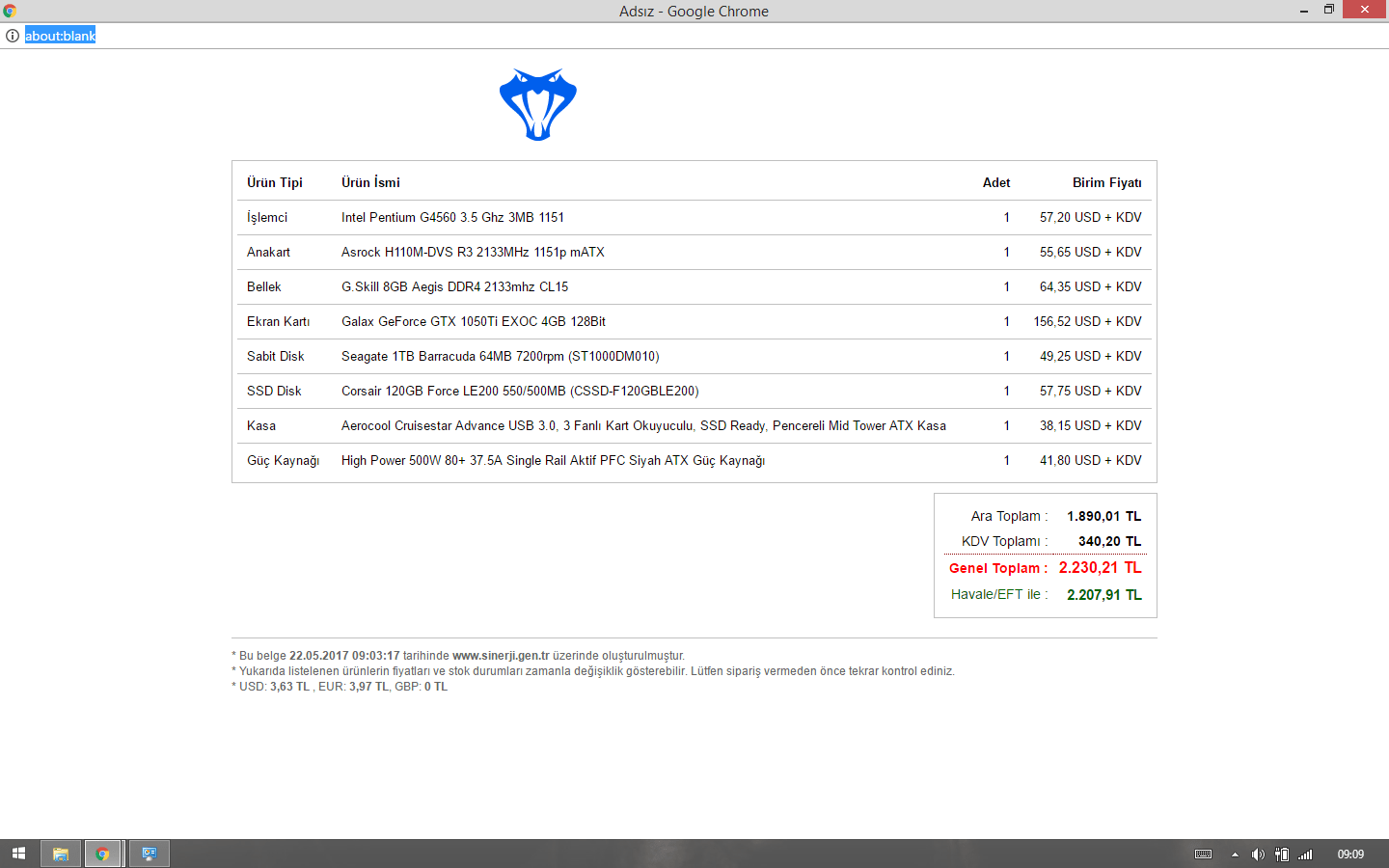Click the quantity '1' in the Ekran Kartı row

1007,321
